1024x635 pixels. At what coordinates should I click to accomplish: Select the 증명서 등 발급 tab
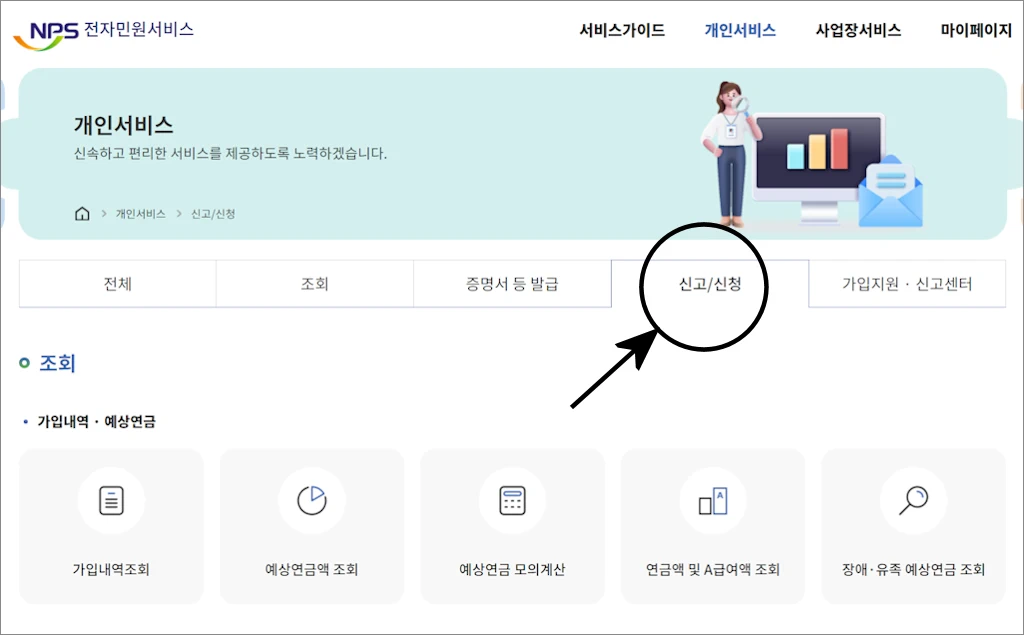coord(512,284)
